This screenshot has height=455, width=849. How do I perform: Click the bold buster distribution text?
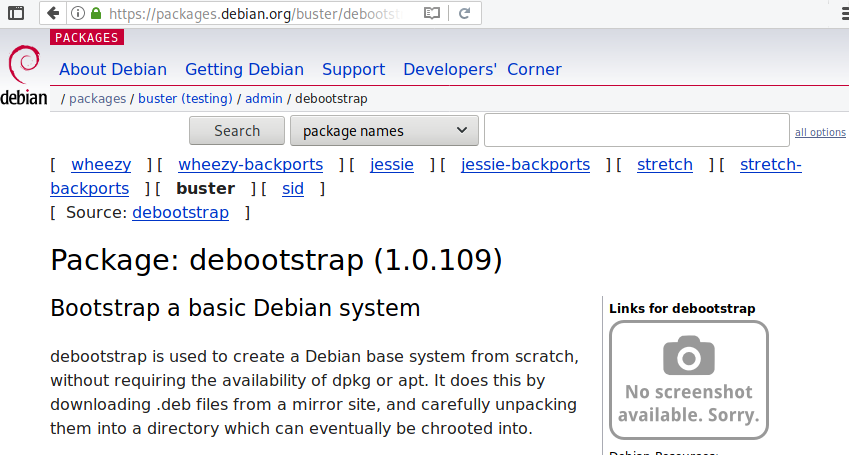pyautogui.click(x=206, y=188)
